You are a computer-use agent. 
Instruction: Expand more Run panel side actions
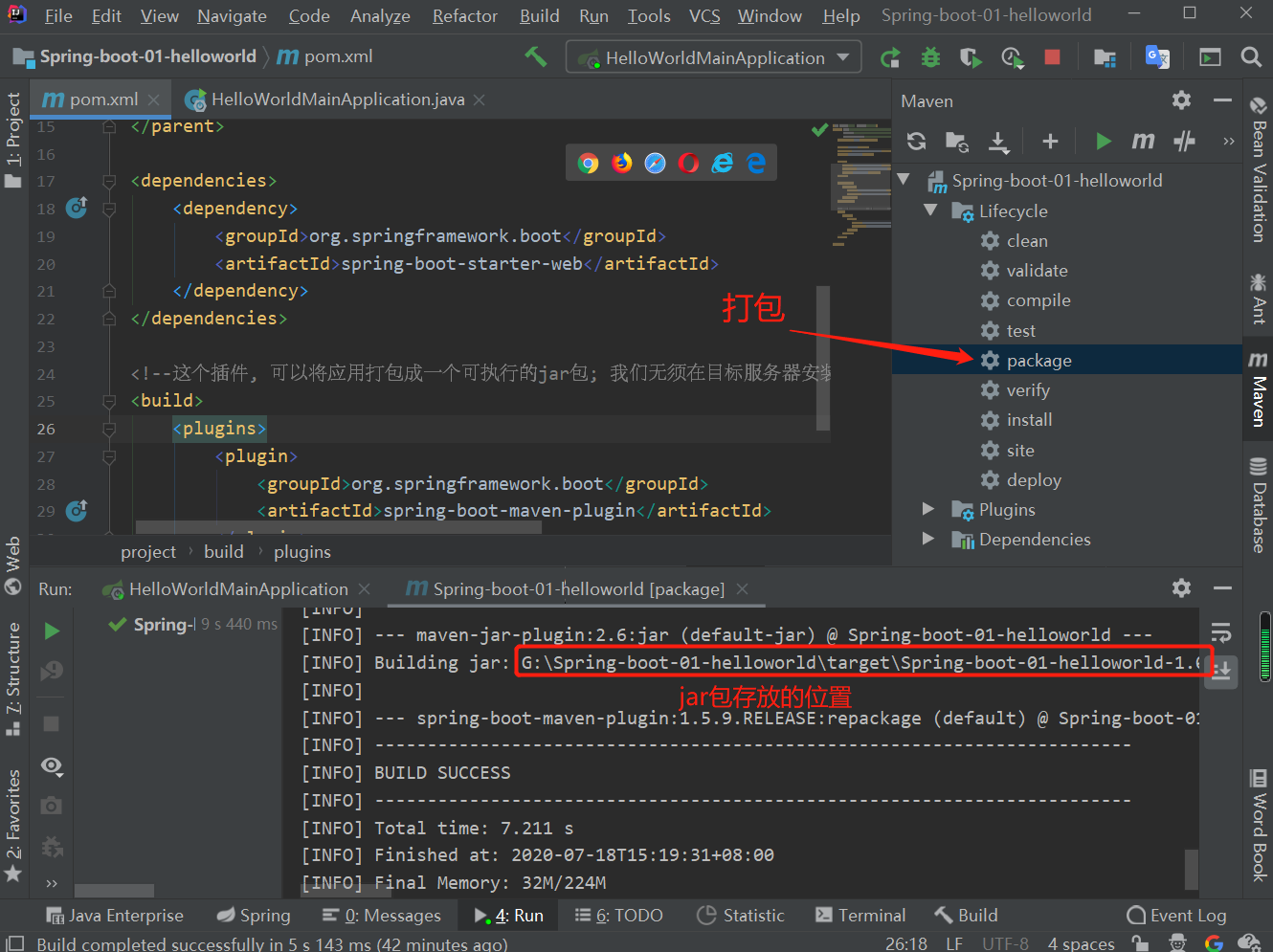coord(52,883)
